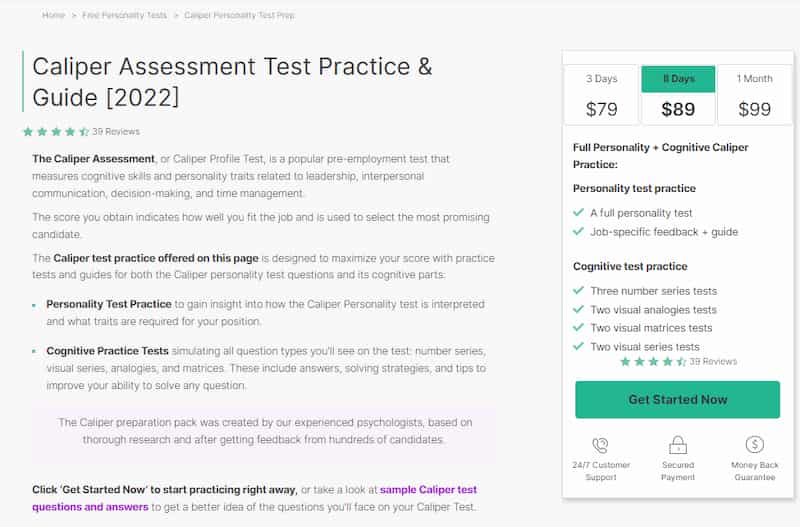Viewport: 800px width, 527px height.
Task: Click the Caliper Personality Test Prep breadcrumb
Action: point(239,15)
